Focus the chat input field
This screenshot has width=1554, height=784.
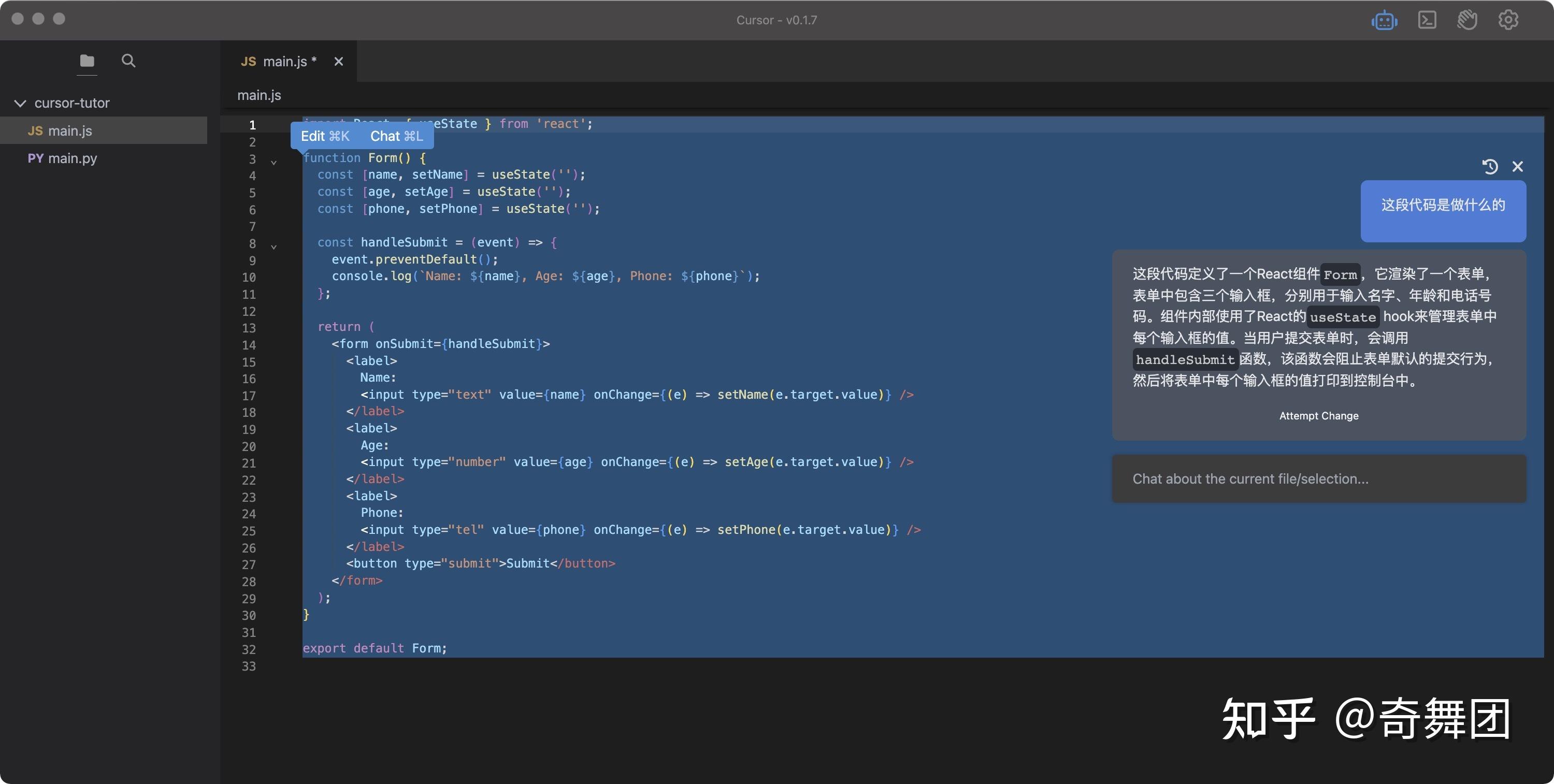point(1319,479)
